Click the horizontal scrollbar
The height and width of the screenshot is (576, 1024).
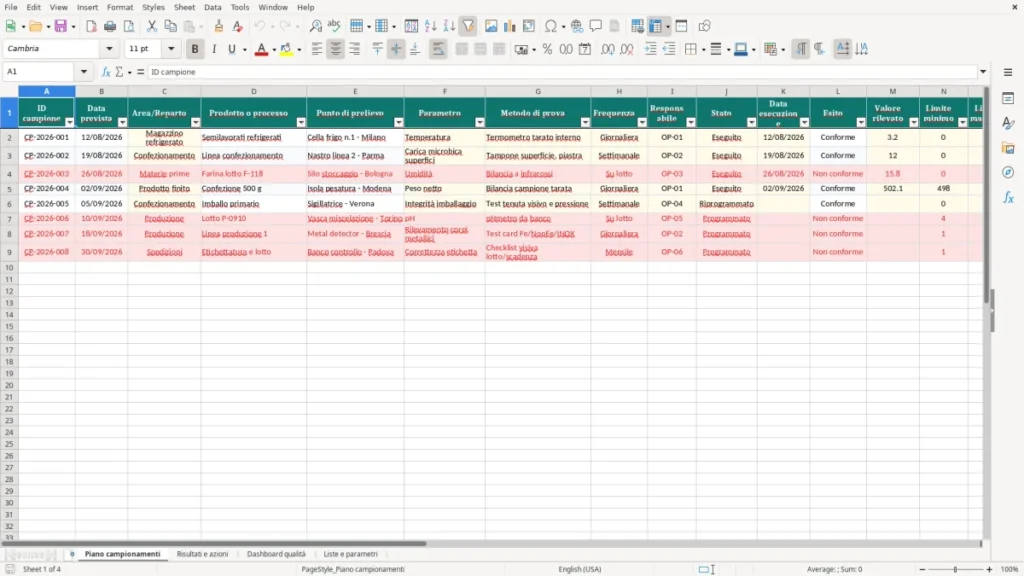pyautogui.click(x=214, y=543)
